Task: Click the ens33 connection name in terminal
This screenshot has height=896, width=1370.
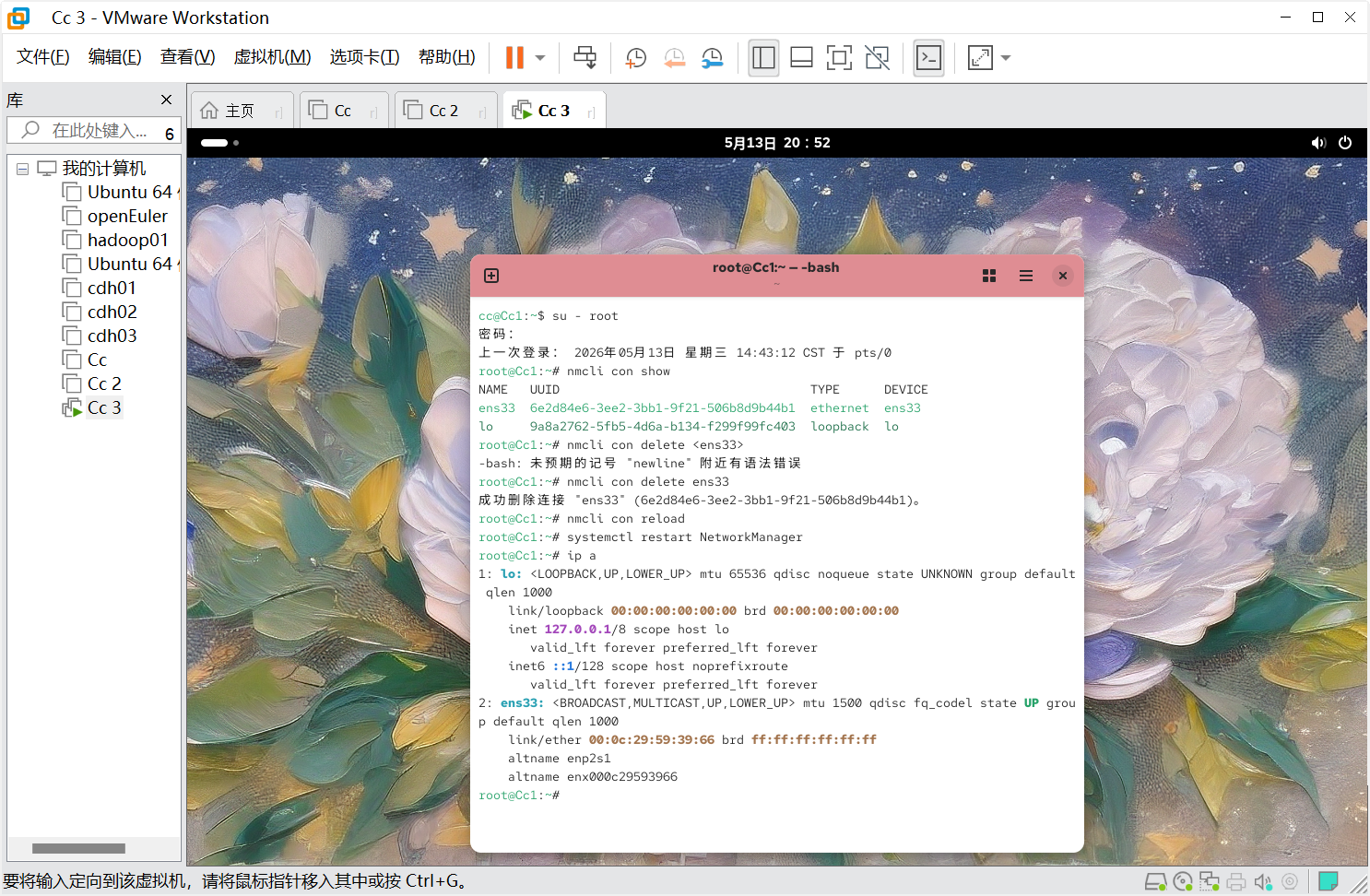Action: click(x=497, y=408)
